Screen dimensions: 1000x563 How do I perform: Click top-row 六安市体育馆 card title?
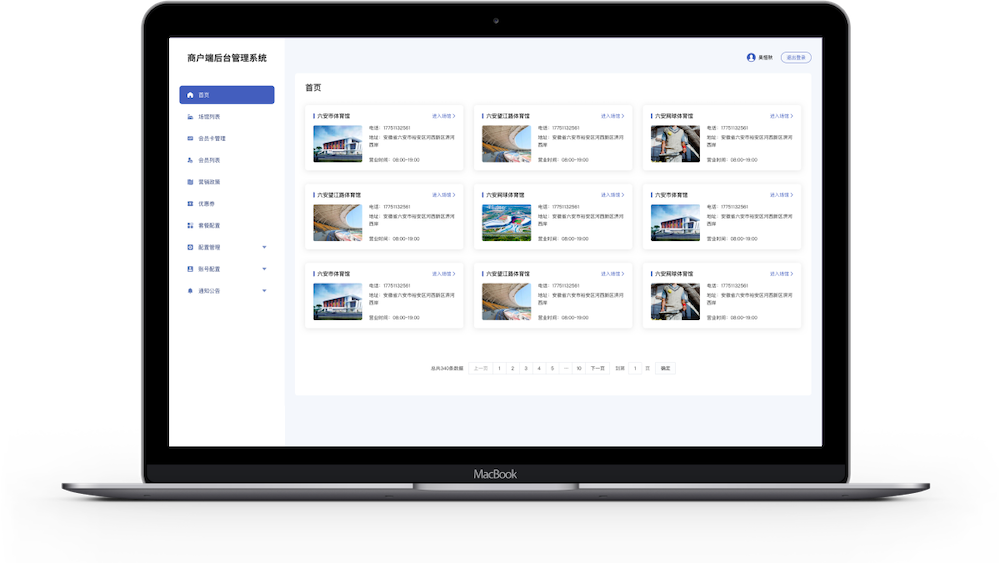pyautogui.click(x=334, y=116)
